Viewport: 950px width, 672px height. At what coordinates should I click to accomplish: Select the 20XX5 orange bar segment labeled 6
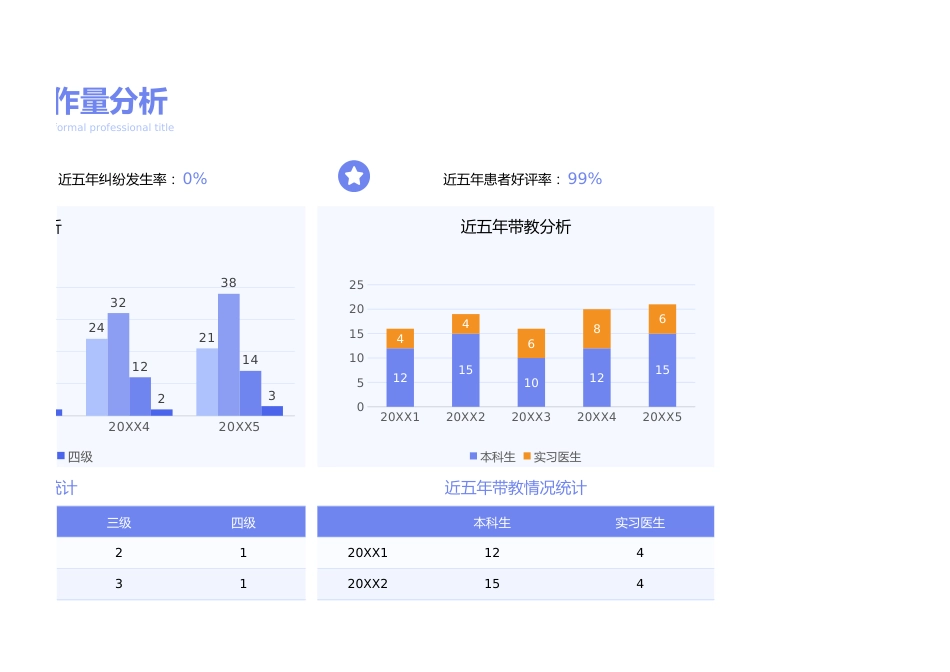pyautogui.click(x=662, y=319)
